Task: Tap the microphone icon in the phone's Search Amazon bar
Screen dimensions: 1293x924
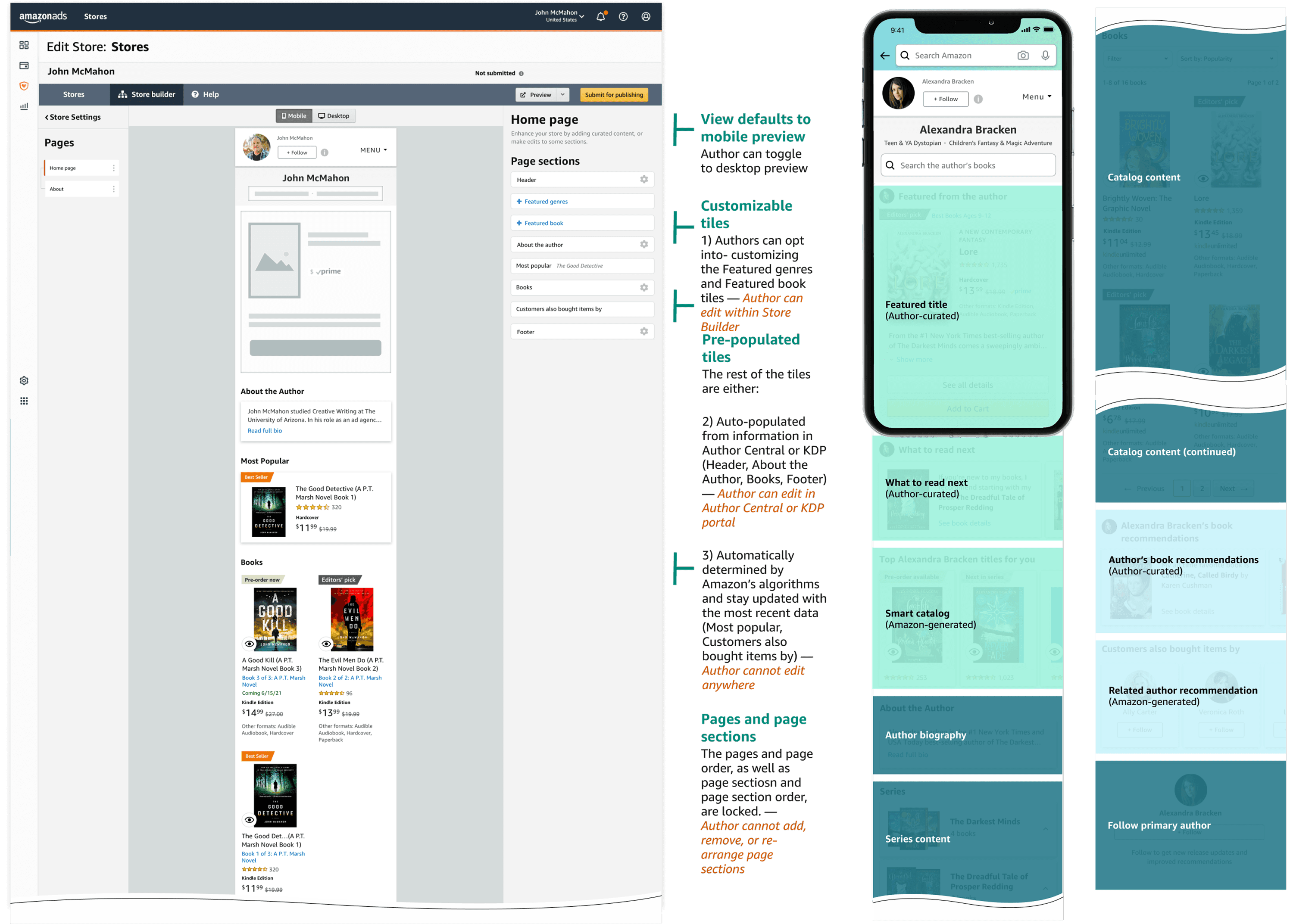Action: click(x=1046, y=55)
